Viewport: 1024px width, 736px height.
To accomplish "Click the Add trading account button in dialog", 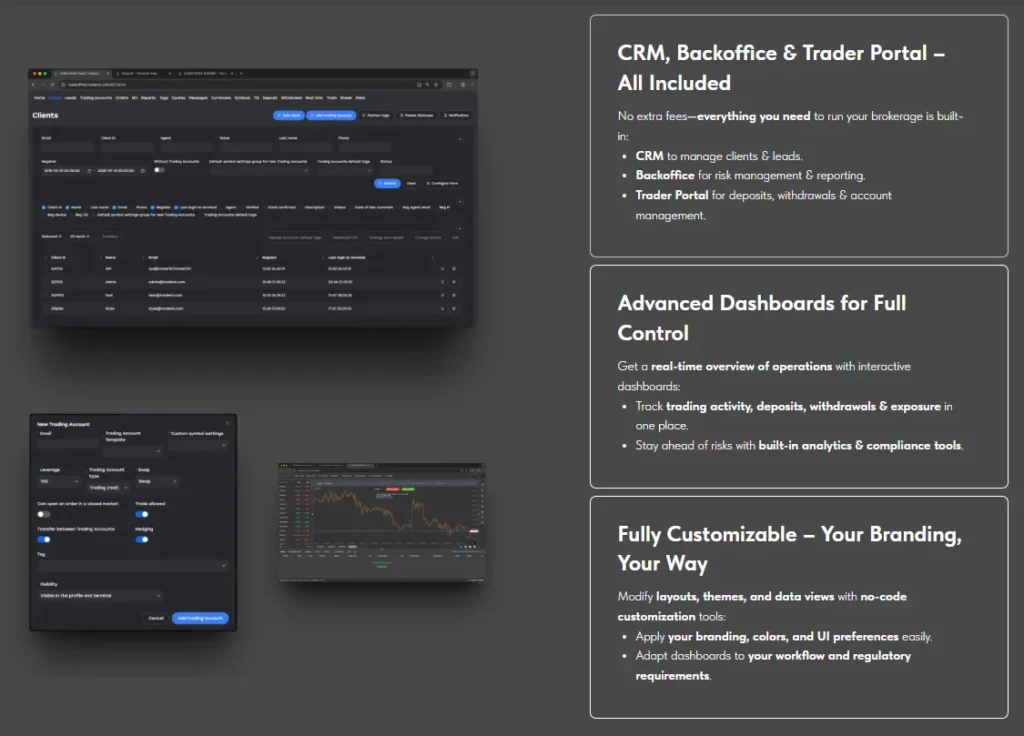I will tap(200, 618).
